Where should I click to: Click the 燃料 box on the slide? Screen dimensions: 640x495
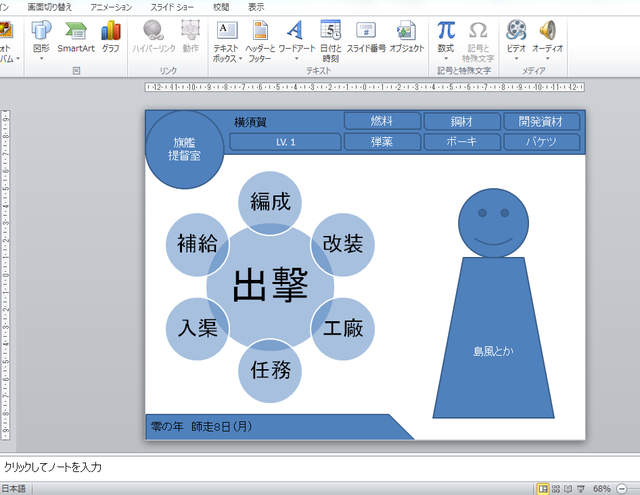point(381,121)
